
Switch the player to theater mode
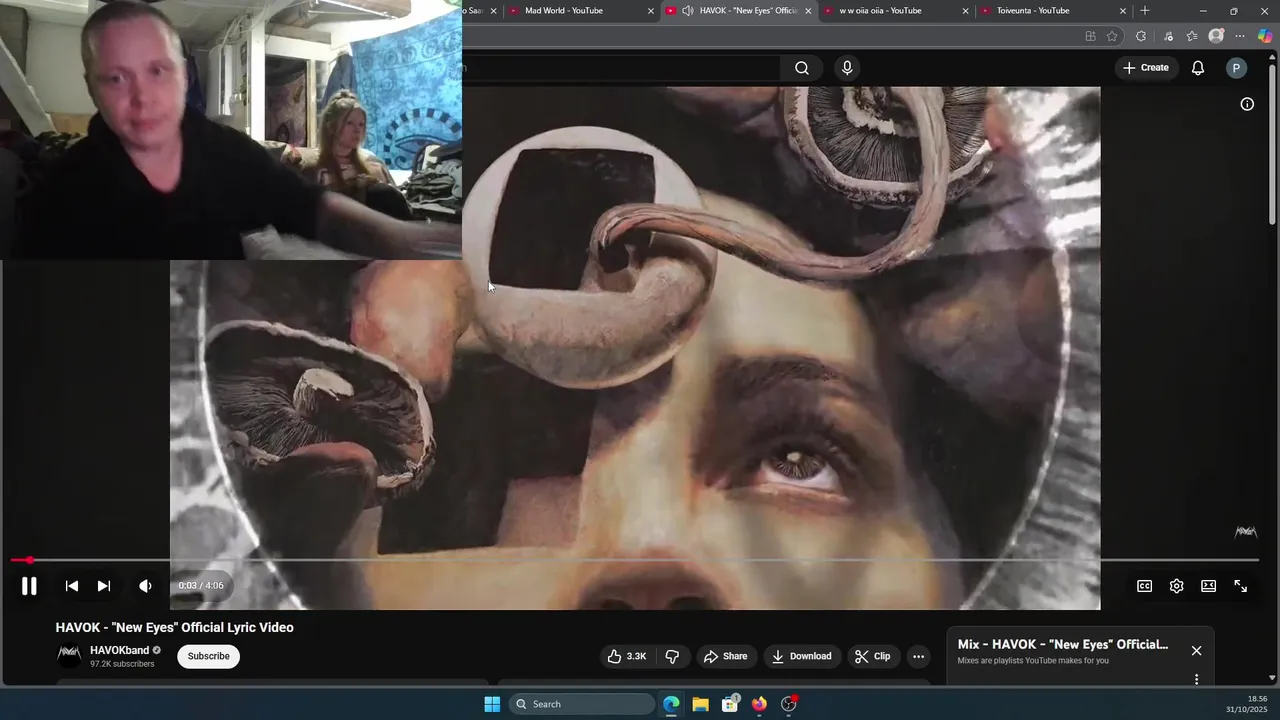(x=1208, y=586)
